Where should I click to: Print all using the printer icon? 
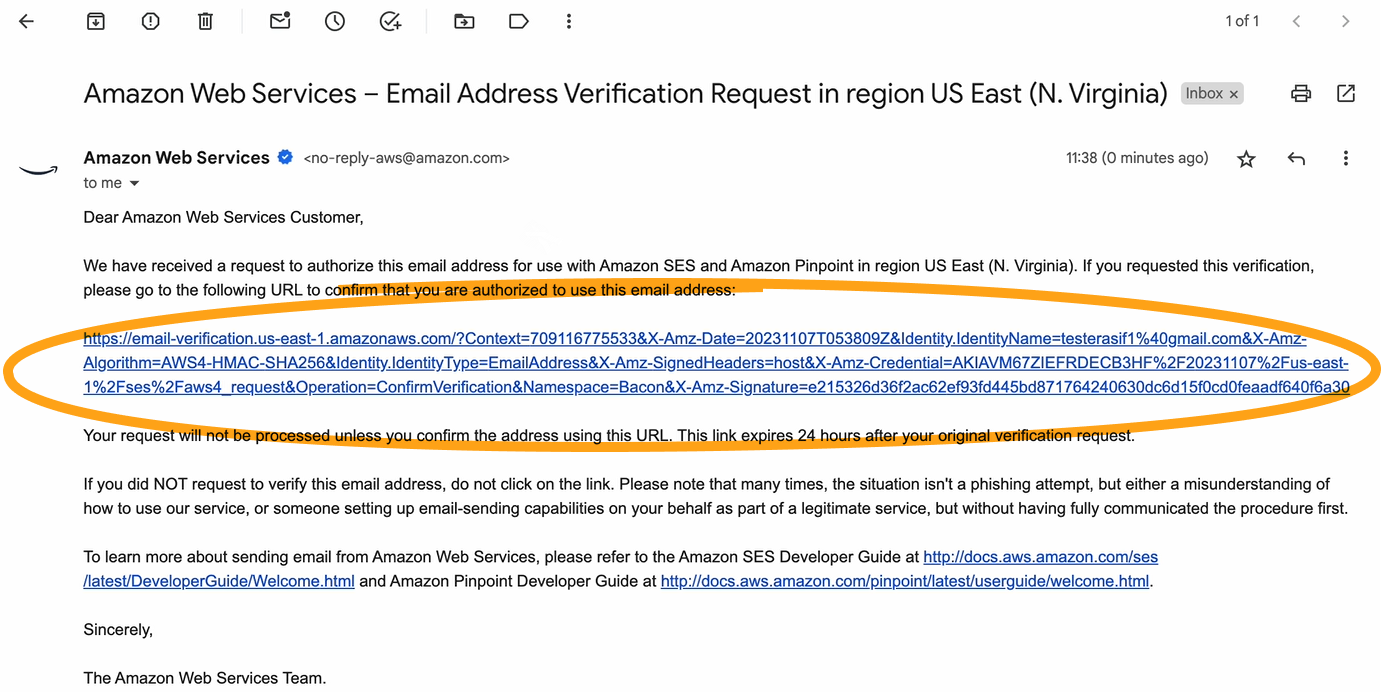coord(1301,94)
